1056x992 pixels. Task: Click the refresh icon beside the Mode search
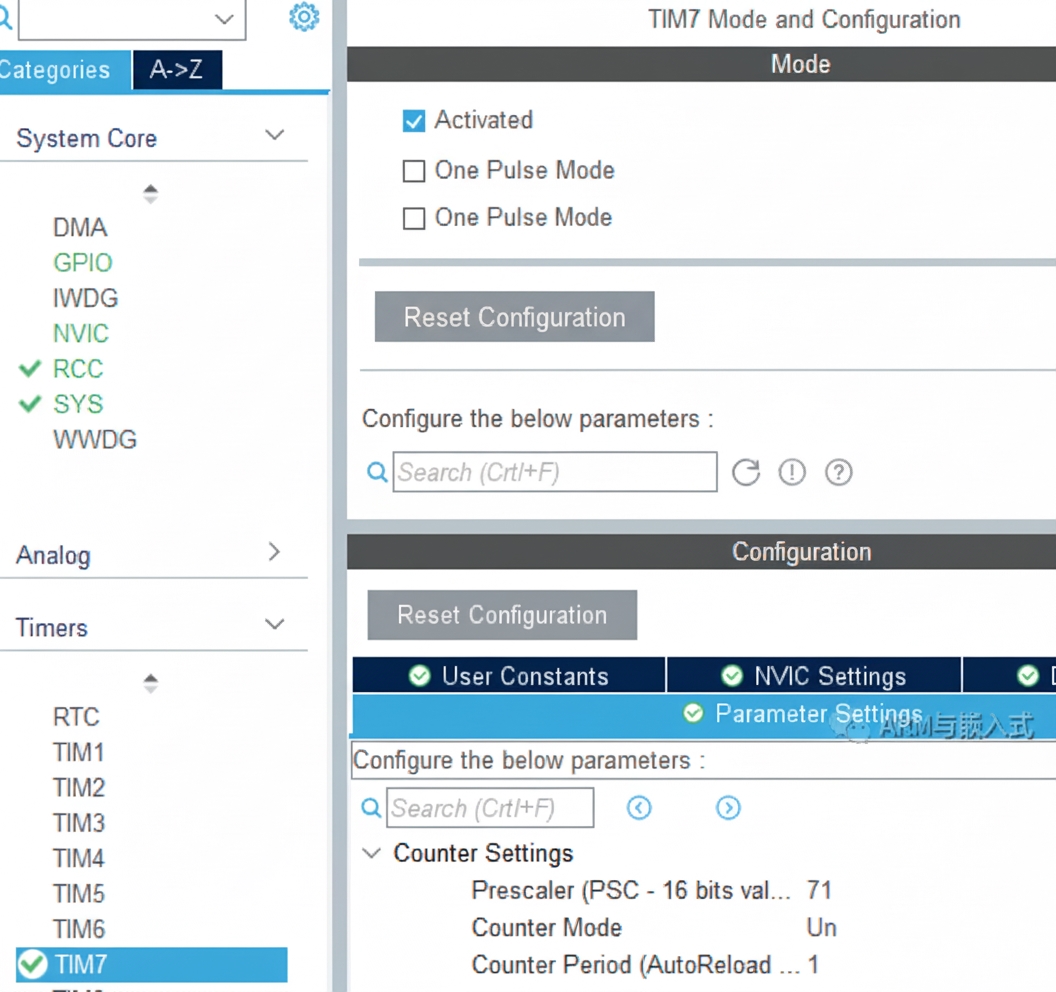pyautogui.click(x=746, y=472)
